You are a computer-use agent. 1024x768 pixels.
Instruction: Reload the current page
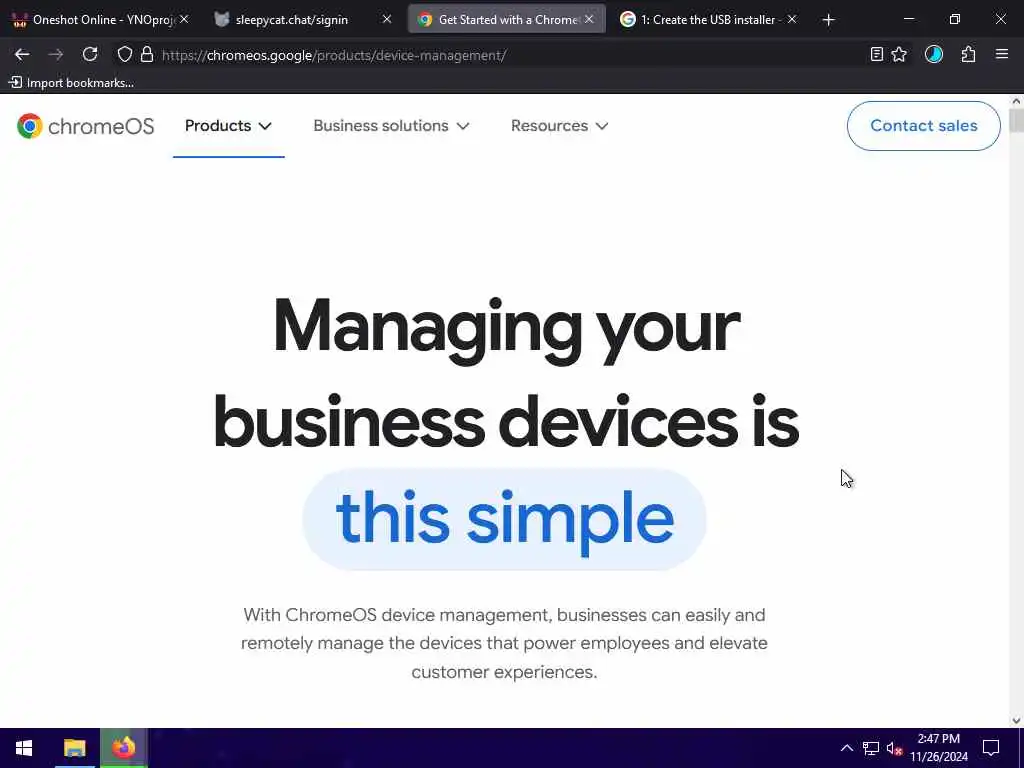point(90,55)
